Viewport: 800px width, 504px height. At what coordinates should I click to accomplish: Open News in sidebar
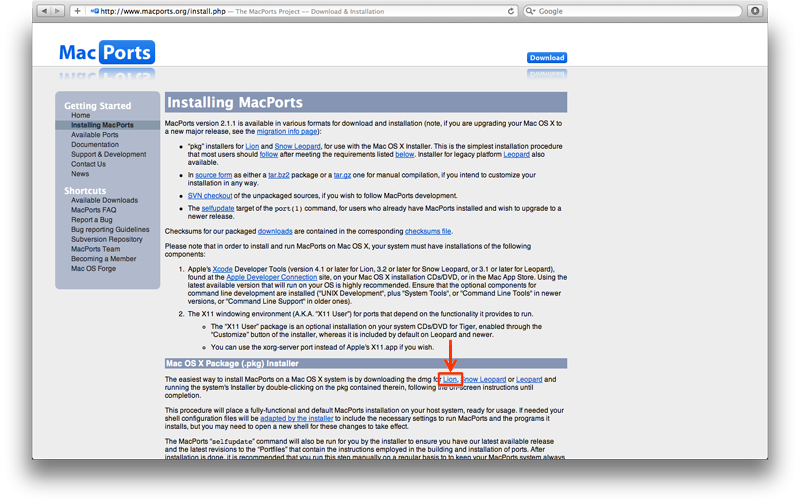tap(80, 173)
